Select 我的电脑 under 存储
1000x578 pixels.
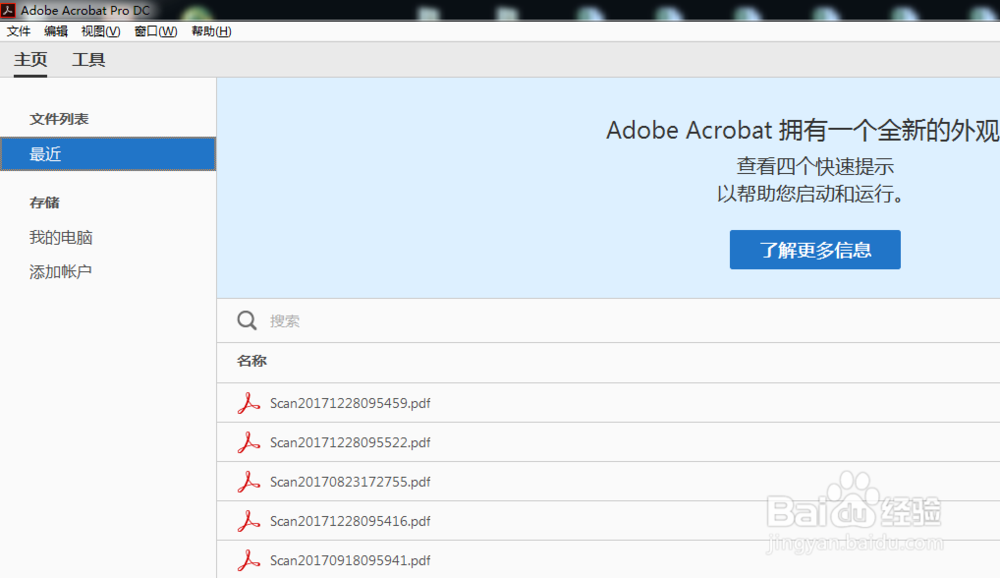click(61, 237)
